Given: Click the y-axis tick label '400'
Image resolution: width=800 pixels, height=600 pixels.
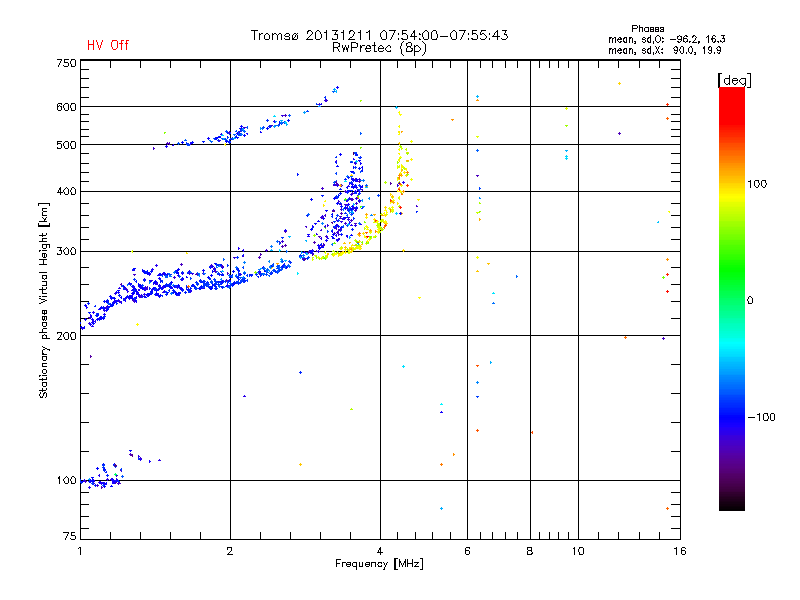Looking at the screenshot, I should click(x=66, y=191).
